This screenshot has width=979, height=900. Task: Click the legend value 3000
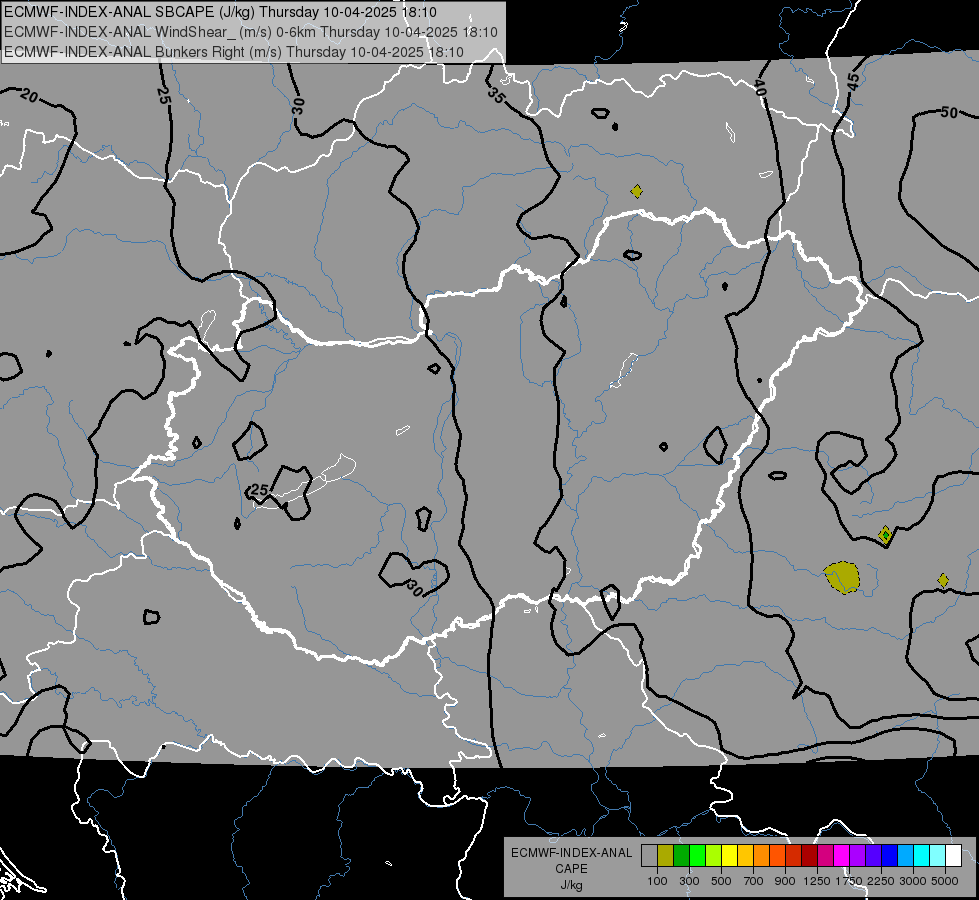pos(912,881)
